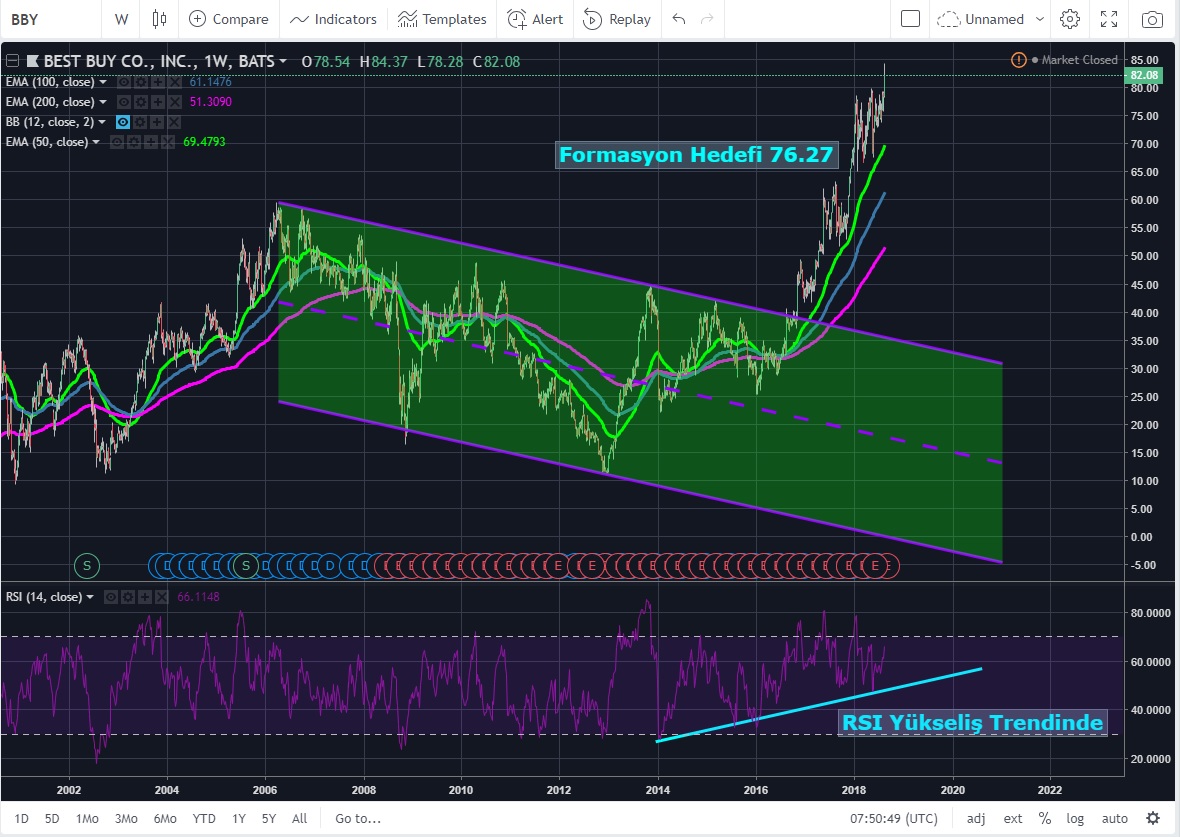Select the YTD time range
Screen dimensions: 1180x837
204,818
